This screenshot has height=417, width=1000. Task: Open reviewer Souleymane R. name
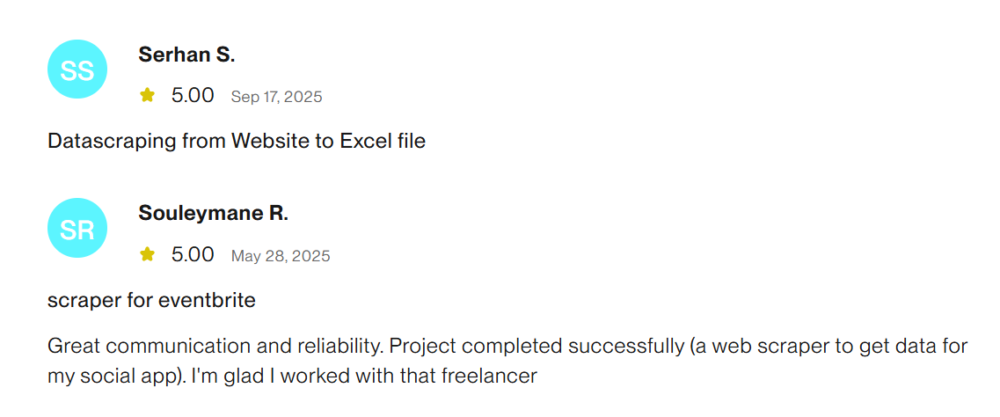(x=213, y=214)
